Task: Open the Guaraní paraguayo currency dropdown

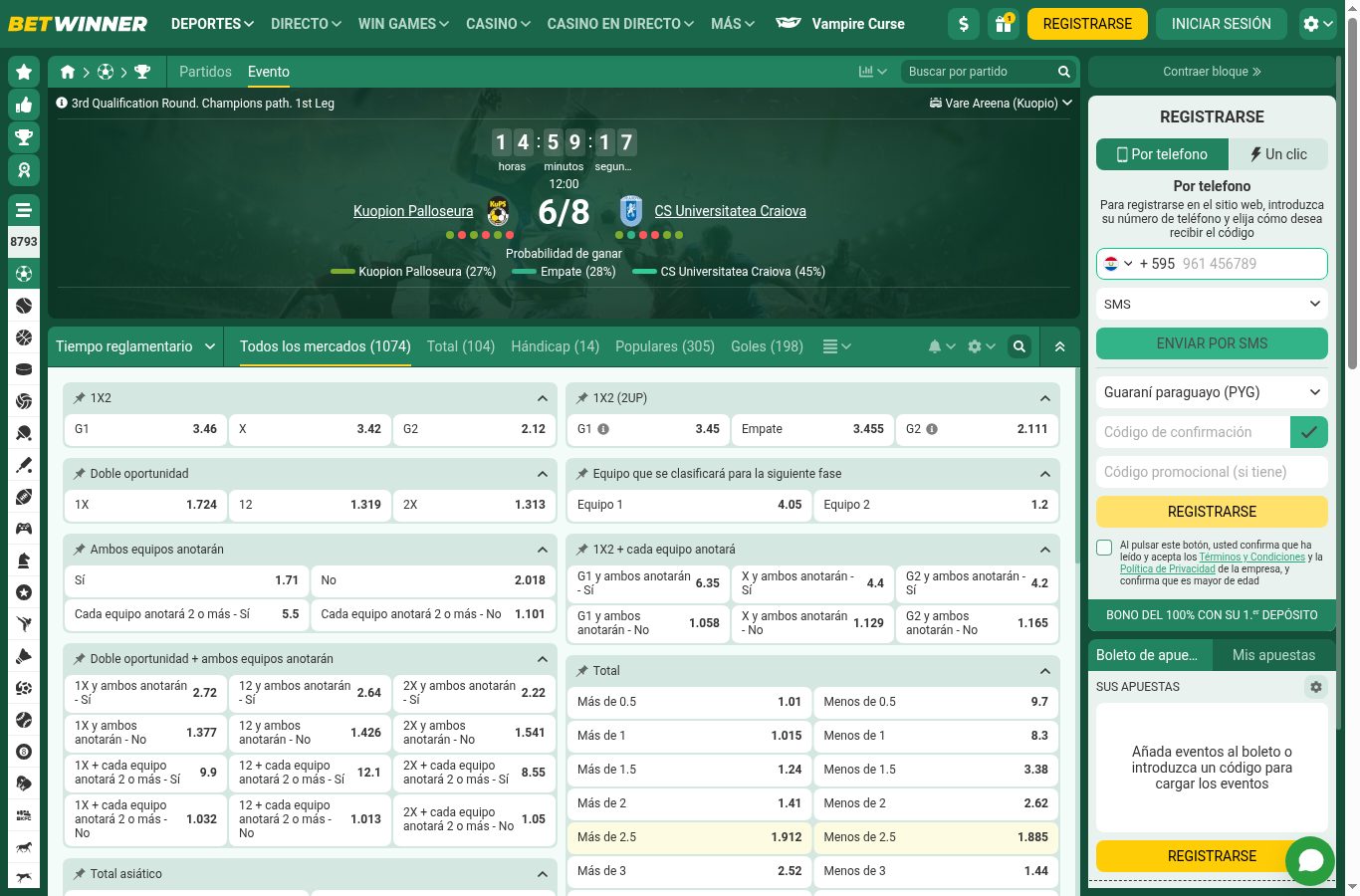Action: 1212,392
